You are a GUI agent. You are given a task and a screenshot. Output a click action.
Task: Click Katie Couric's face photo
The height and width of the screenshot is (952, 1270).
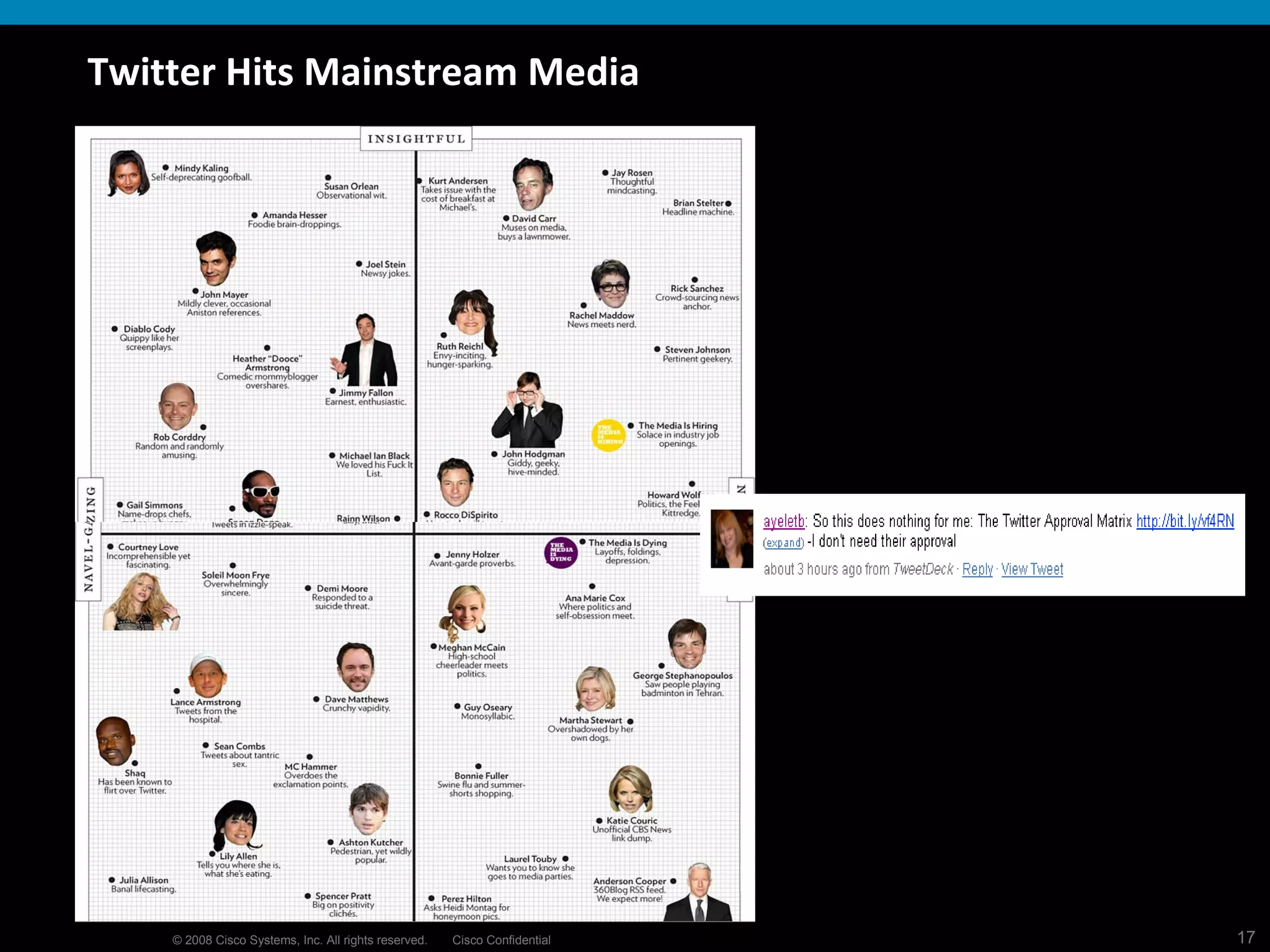click(631, 788)
